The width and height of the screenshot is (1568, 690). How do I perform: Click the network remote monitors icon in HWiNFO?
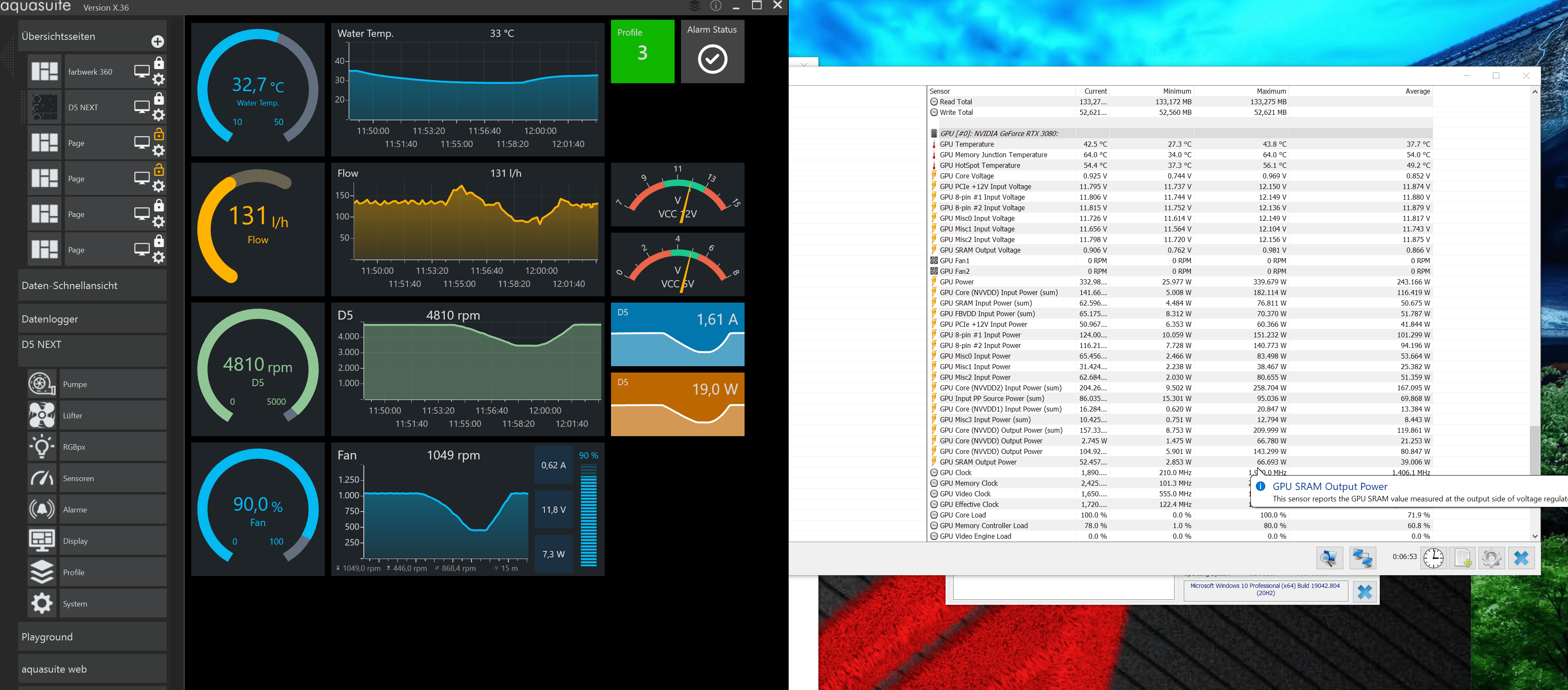[1362, 557]
